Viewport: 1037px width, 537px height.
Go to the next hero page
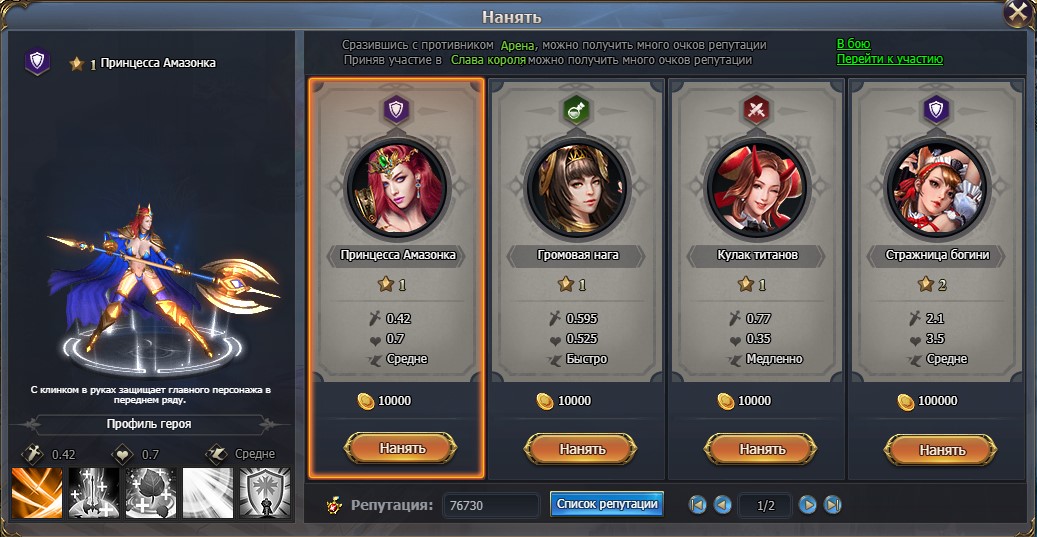pyautogui.click(x=808, y=505)
